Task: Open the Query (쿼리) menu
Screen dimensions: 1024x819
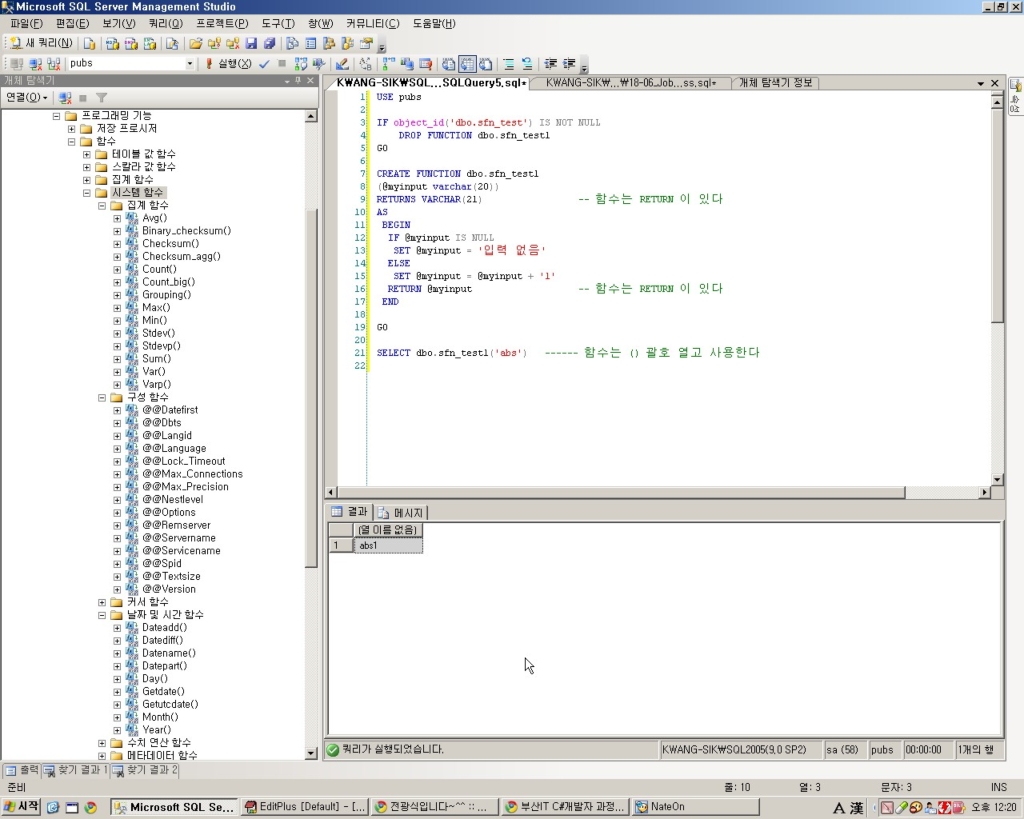Action: tap(165, 24)
